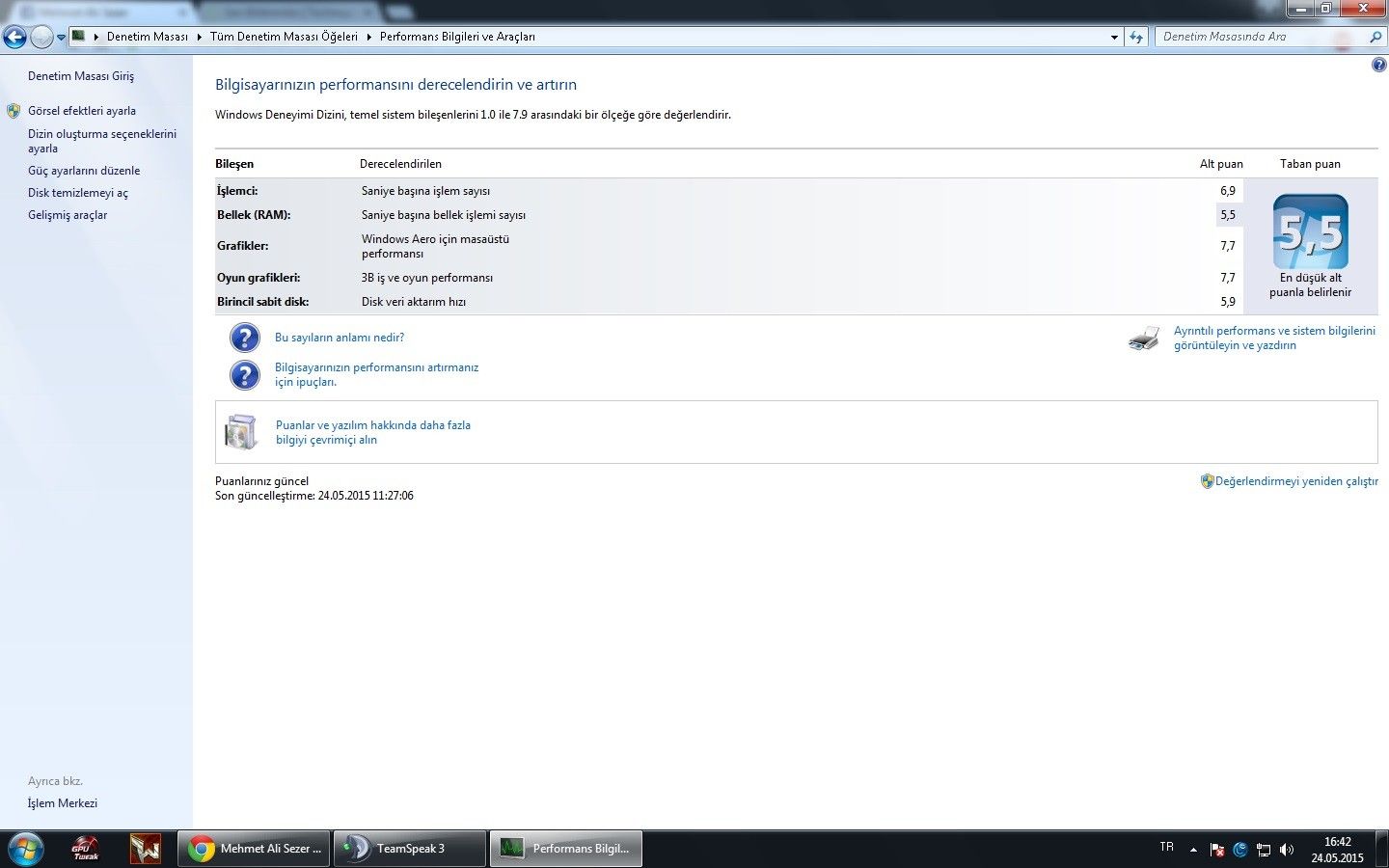
Task: Go back using the Back arrow button
Action: point(14,38)
